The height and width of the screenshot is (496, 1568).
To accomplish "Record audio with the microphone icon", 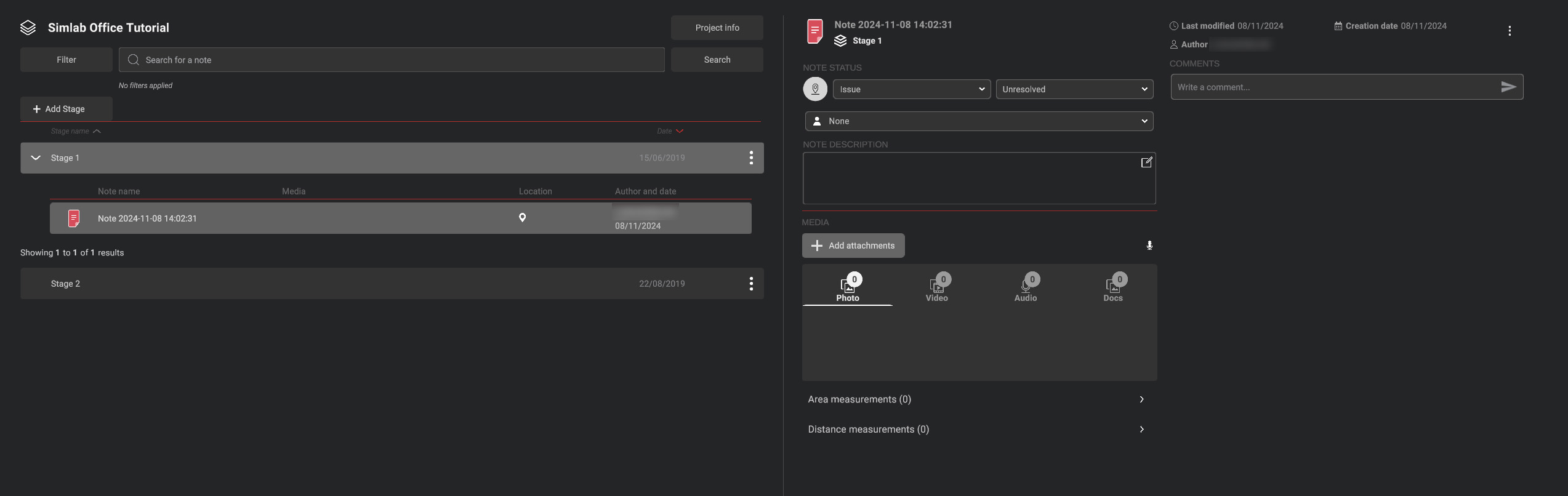I will [1149, 246].
